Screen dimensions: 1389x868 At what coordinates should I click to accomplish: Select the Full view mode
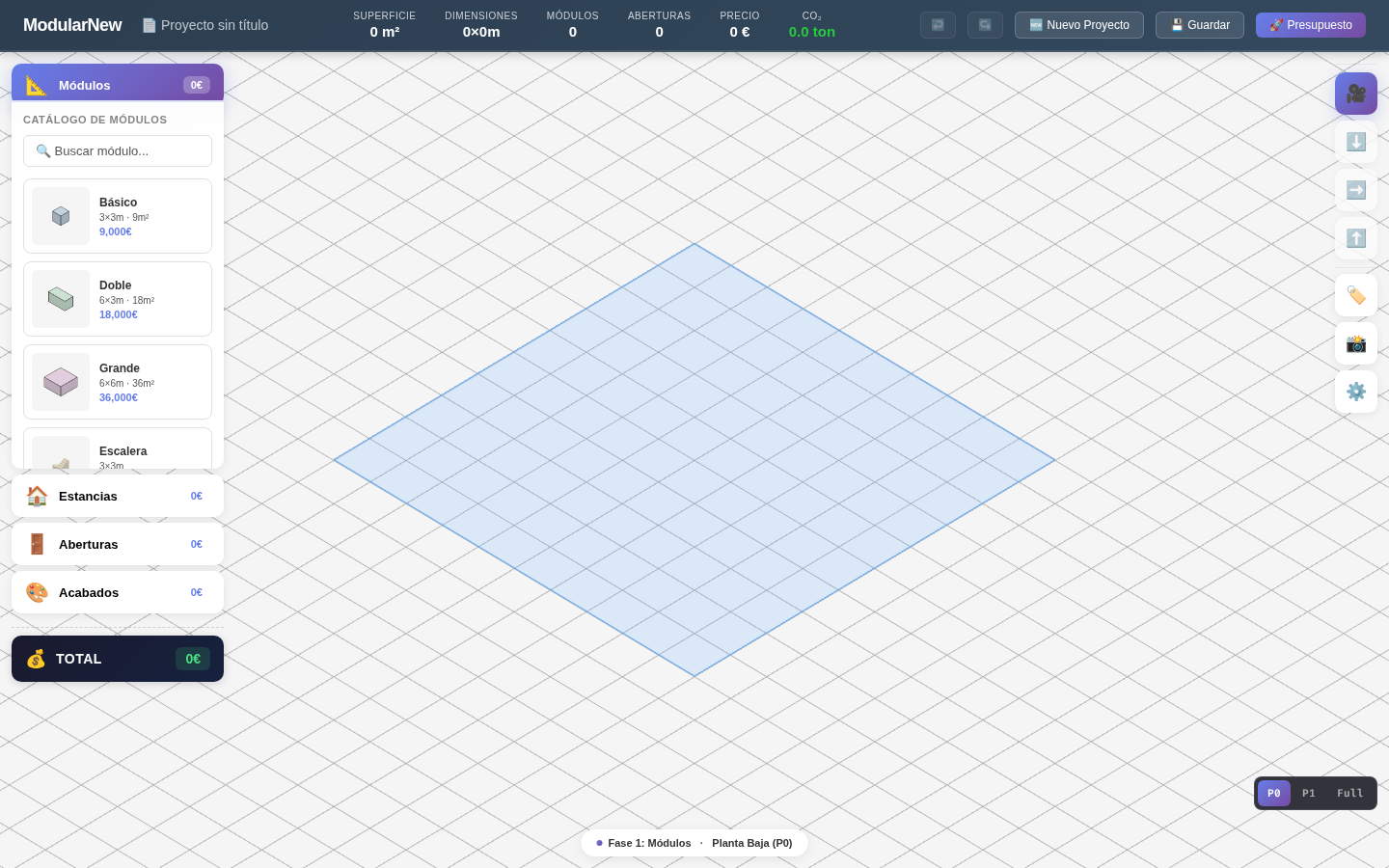coord(1349,793)
